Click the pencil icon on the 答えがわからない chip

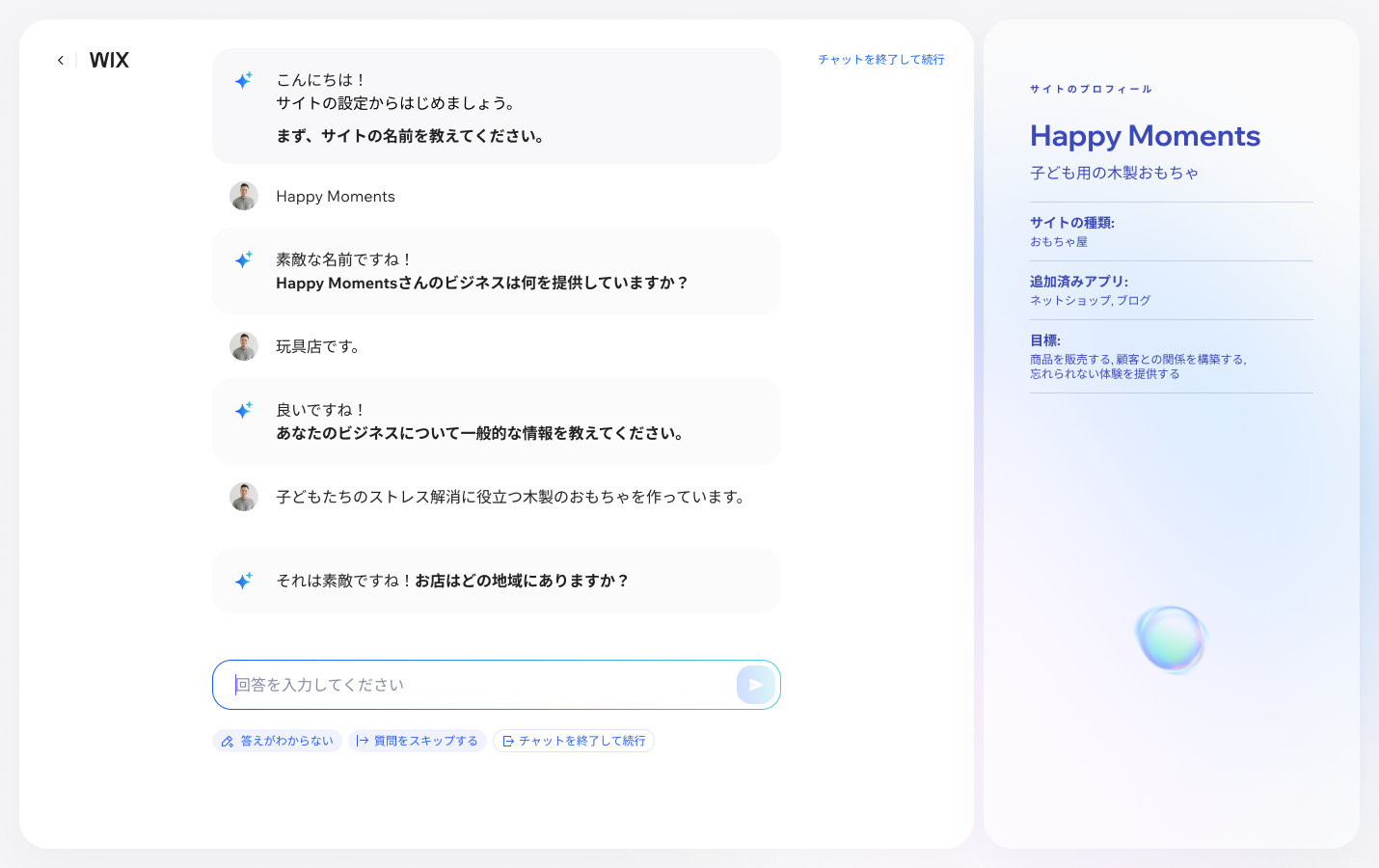pos(228,741)
